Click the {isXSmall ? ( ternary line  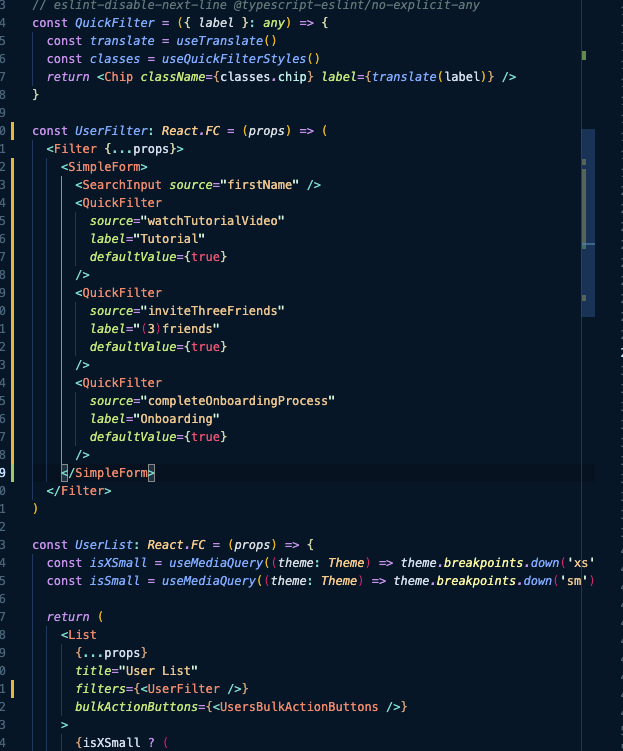click(122, 743)
